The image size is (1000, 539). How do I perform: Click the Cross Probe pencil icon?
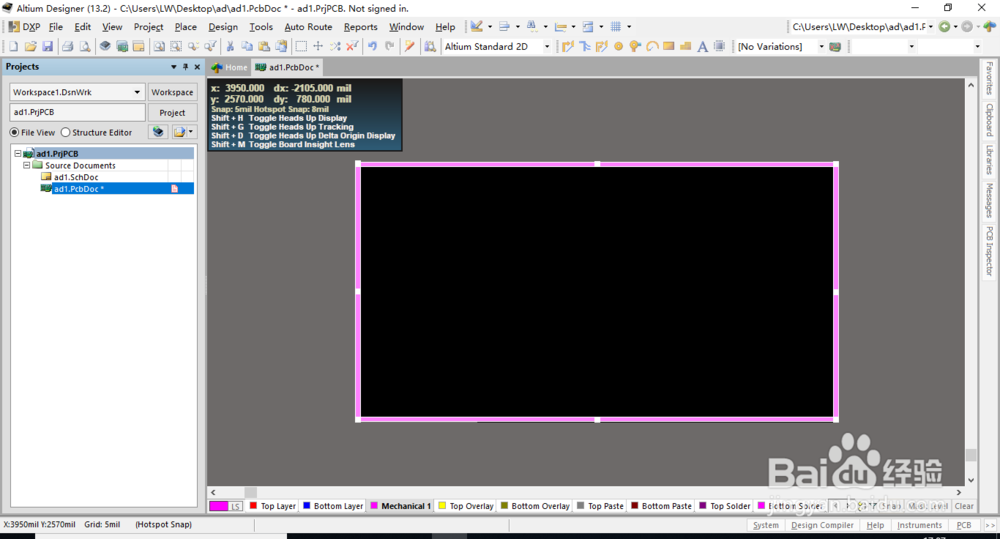[x=409, y=47]
